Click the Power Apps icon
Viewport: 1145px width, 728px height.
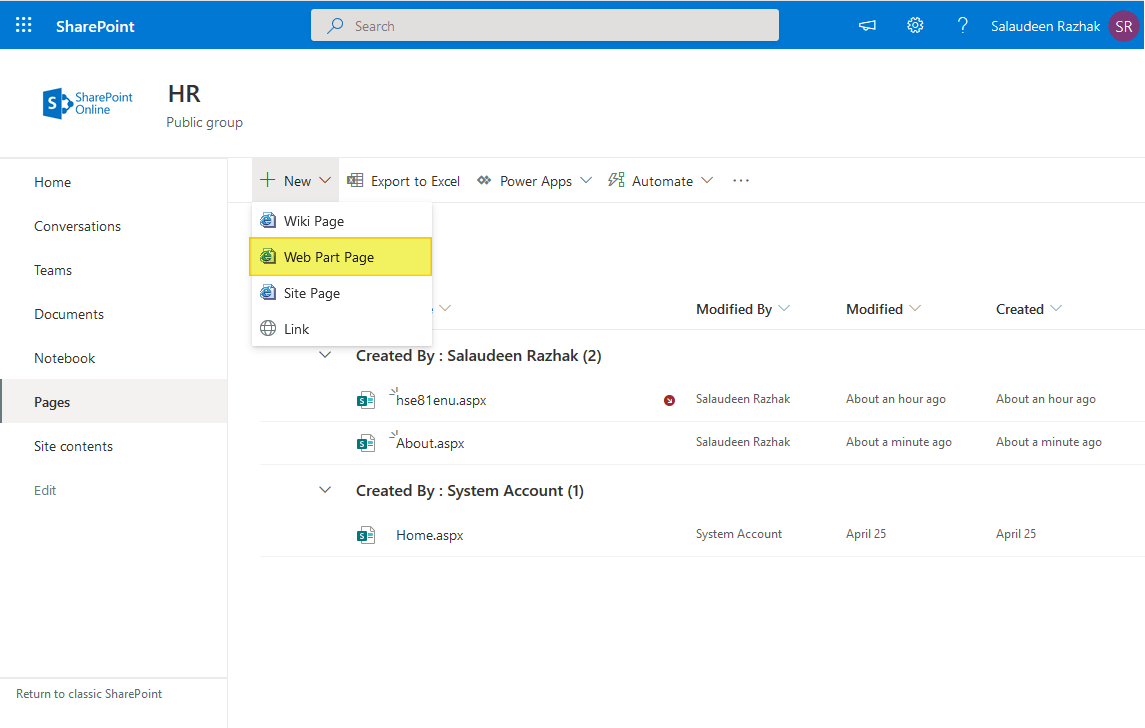486,180
